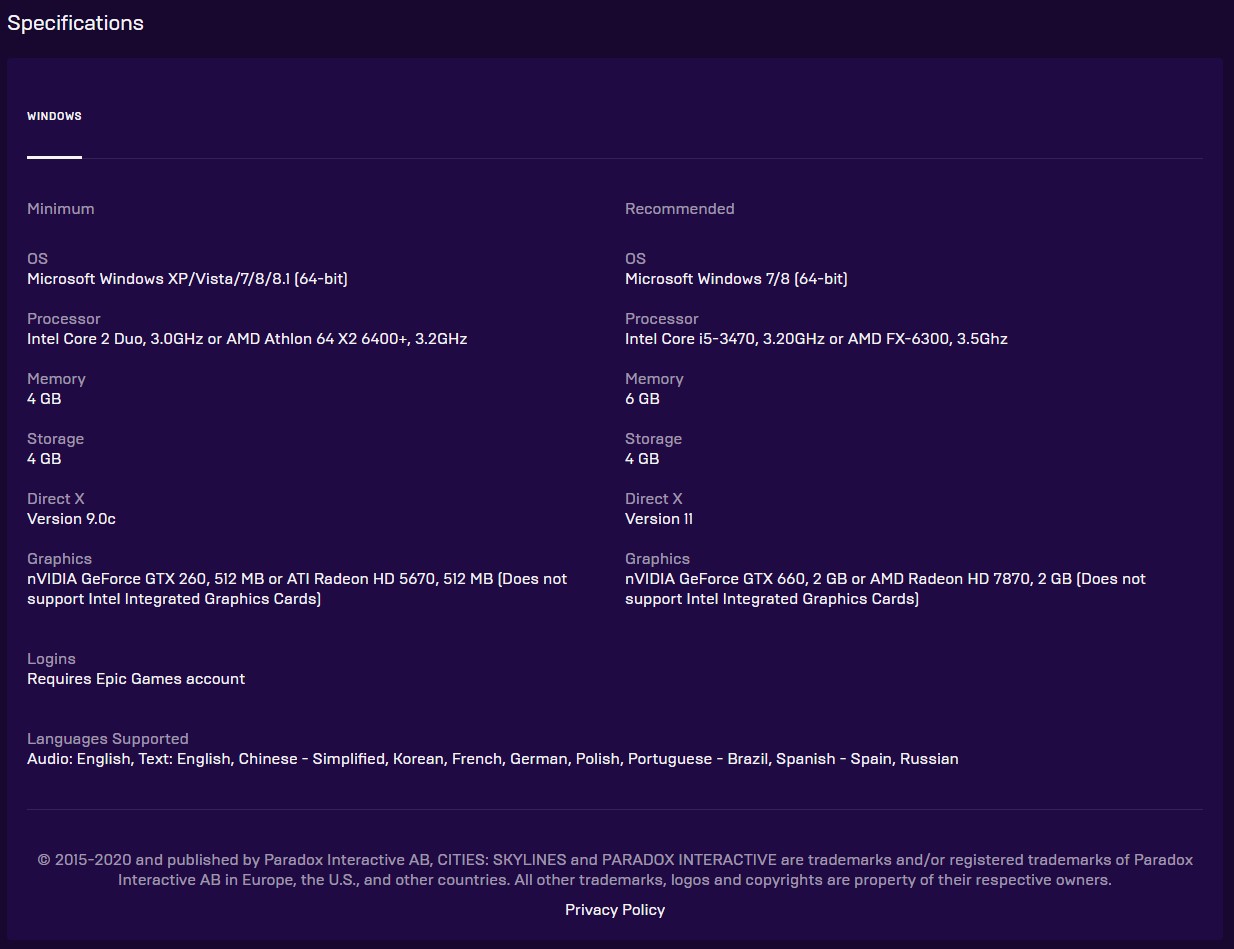Click the Paradox Interactive copyright notice
Image resolution: width=1234 pixels, height=949 pixels.
(x=615, y=870)
